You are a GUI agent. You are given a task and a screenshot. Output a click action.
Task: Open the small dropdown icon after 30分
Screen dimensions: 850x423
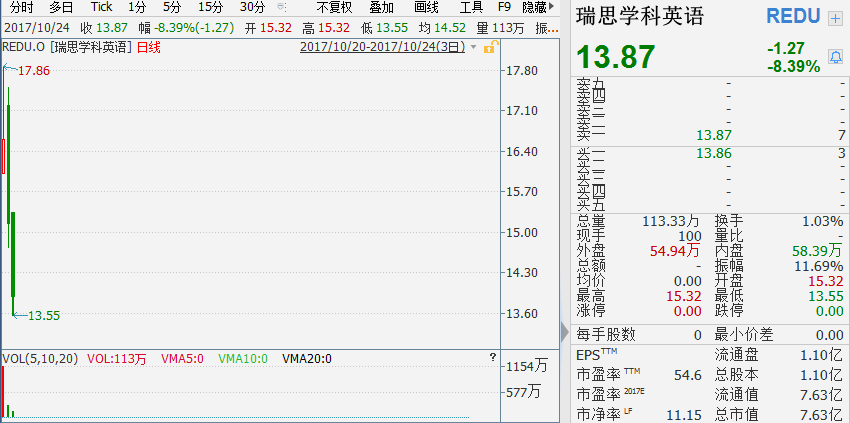tap(282, 7)
